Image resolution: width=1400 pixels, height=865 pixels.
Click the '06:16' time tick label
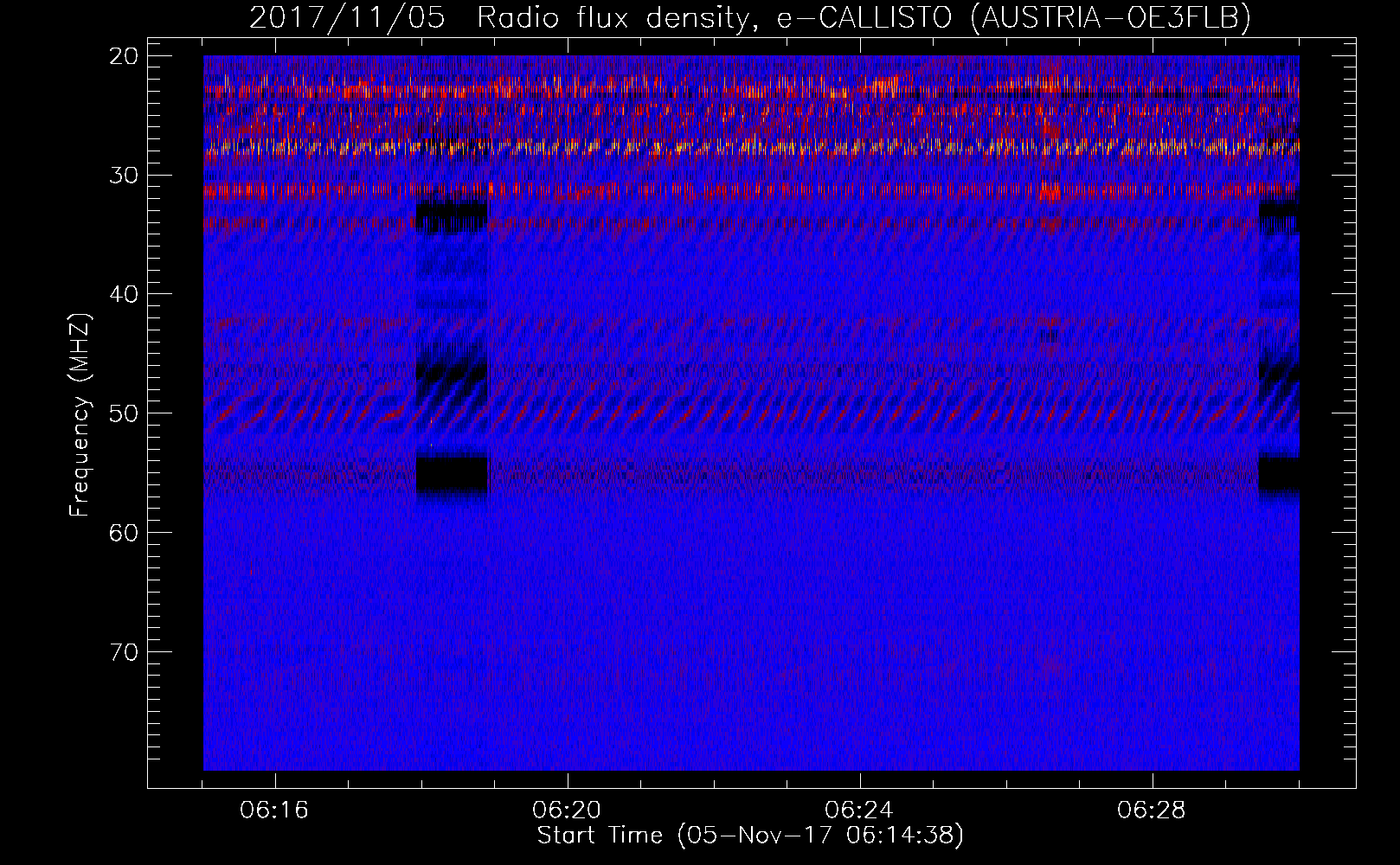(x=274, y=811)
